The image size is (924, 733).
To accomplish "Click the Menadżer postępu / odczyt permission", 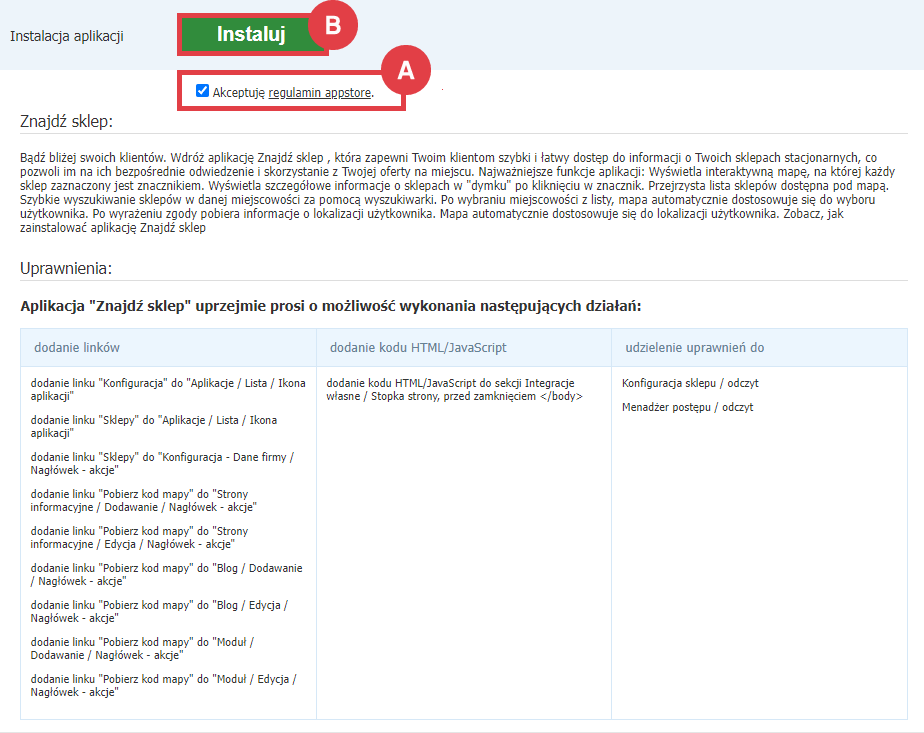I will [687, 407].
